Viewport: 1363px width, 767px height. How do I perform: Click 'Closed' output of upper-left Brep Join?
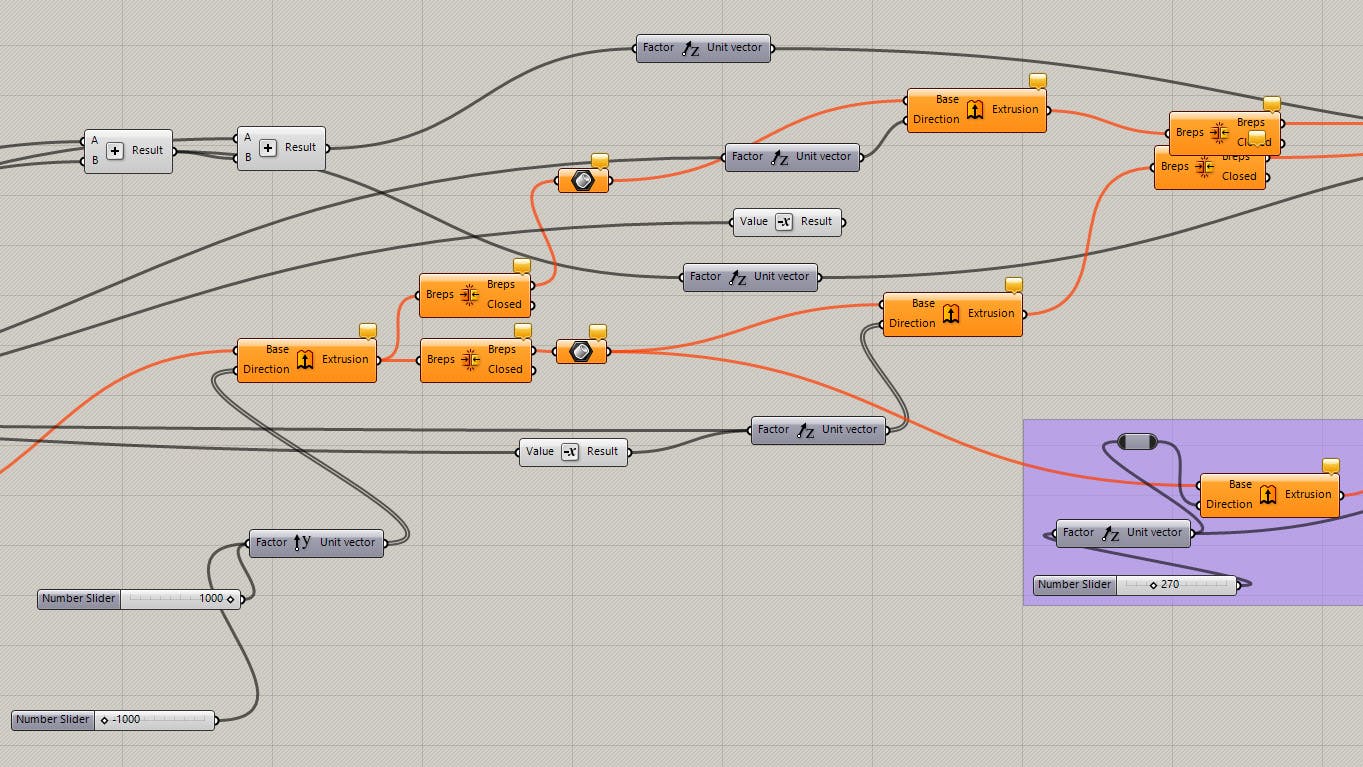coord(504,305)
